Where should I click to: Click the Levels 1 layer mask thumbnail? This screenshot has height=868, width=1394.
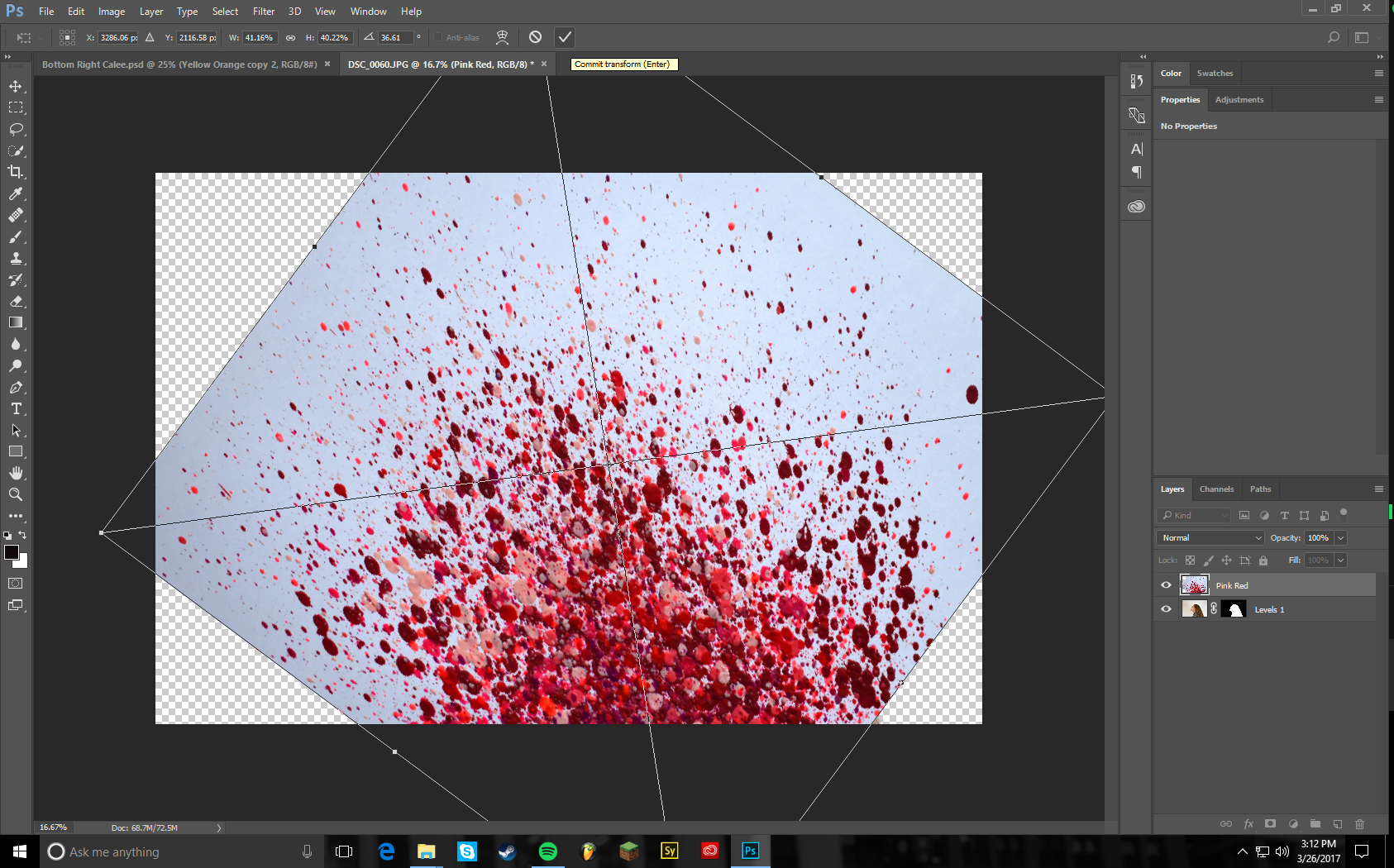pyautogui.click(x=1234, y=609)
